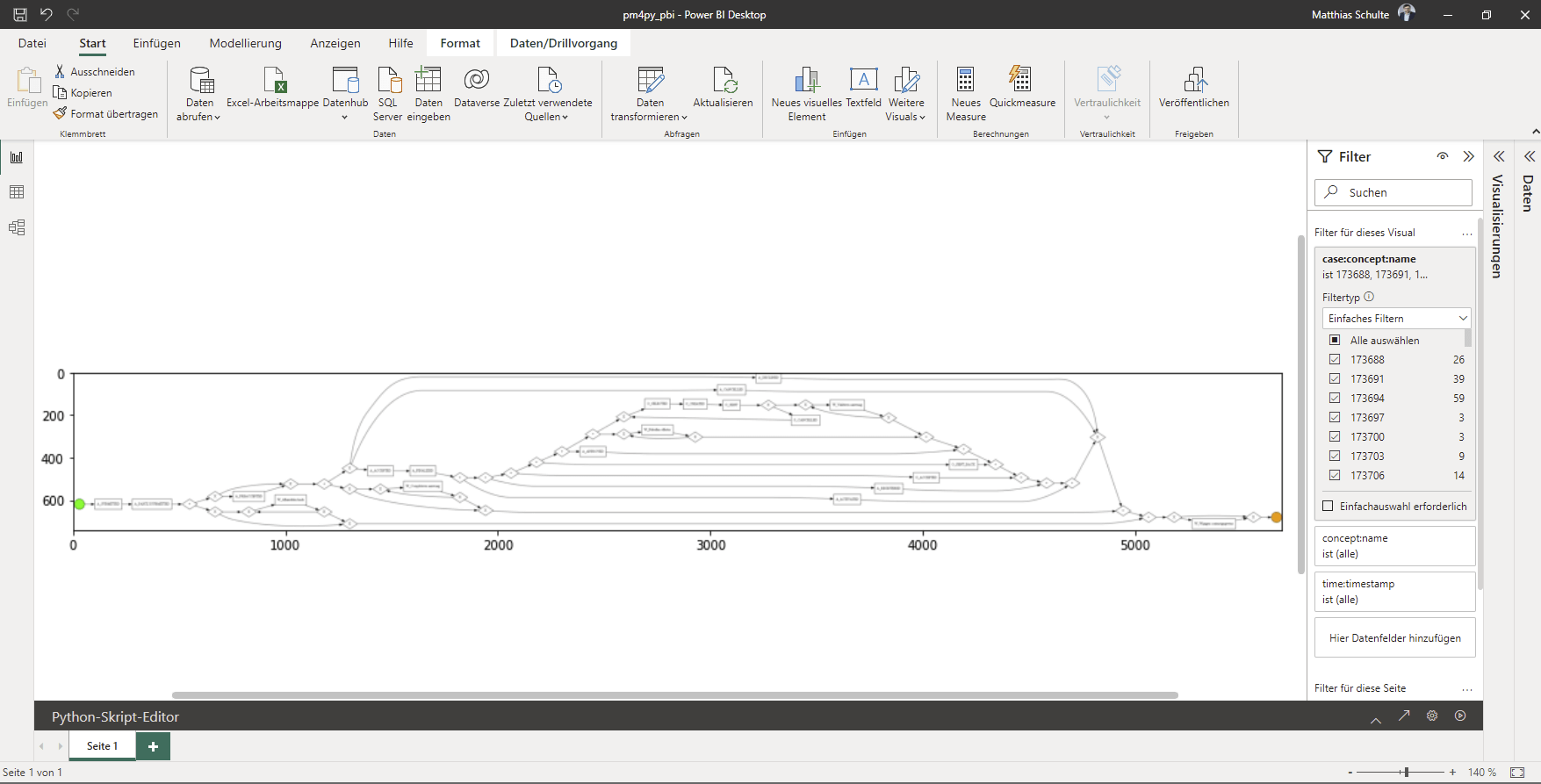Screen dimensions: 1541x784
Task: Undo the last action
Action: [47, 14]
